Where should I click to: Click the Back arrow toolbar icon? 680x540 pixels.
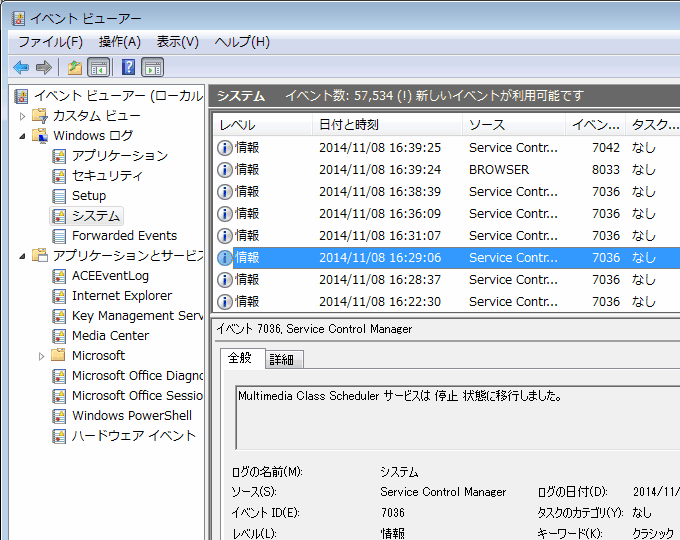tap(21, 67)
